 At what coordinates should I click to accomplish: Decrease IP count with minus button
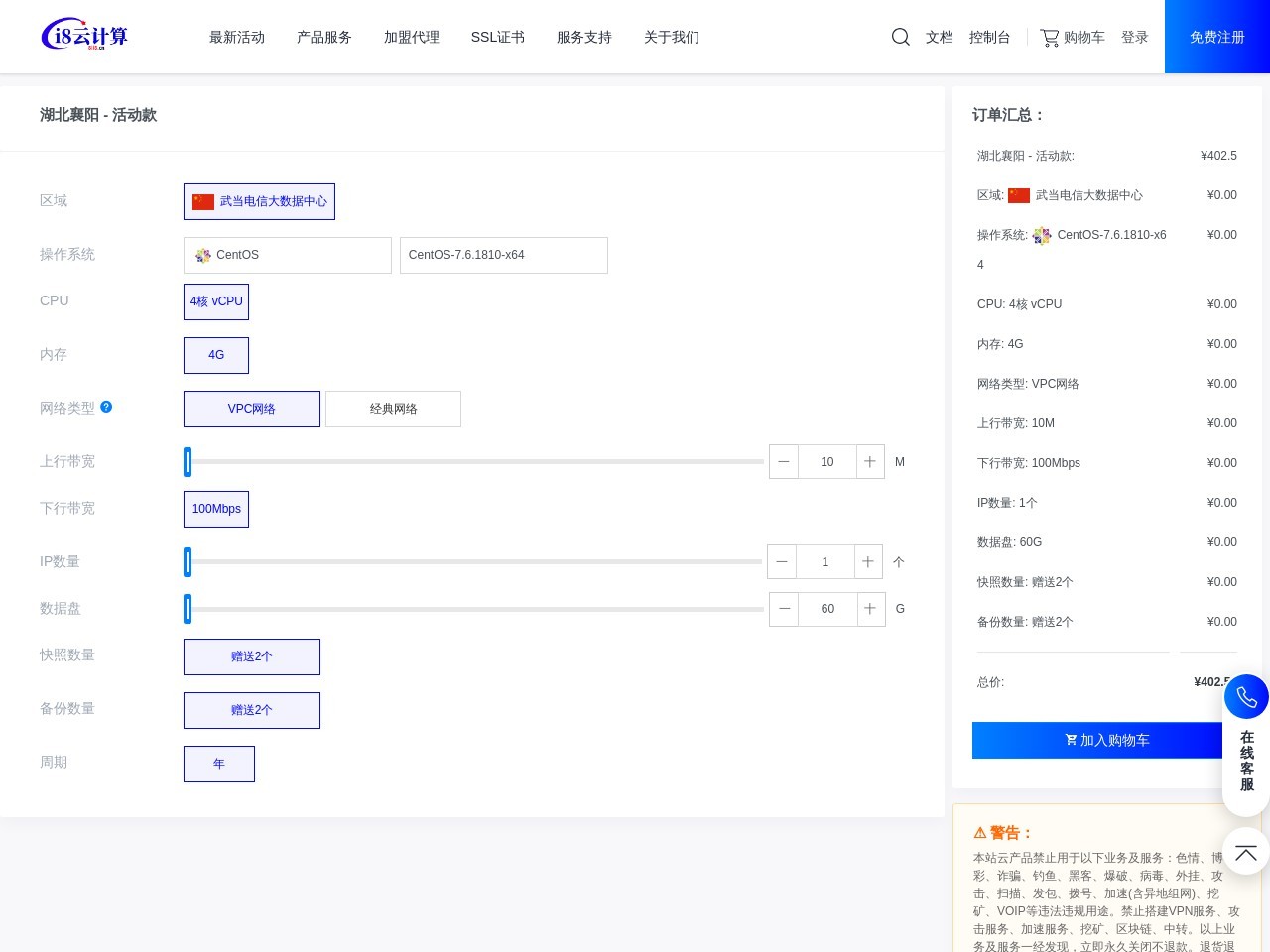[x=782, y=561]
